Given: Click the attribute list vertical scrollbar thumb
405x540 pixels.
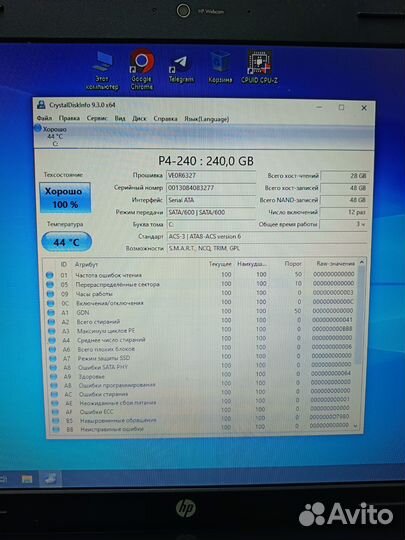Looking at the screenshot, I should 361,315.
